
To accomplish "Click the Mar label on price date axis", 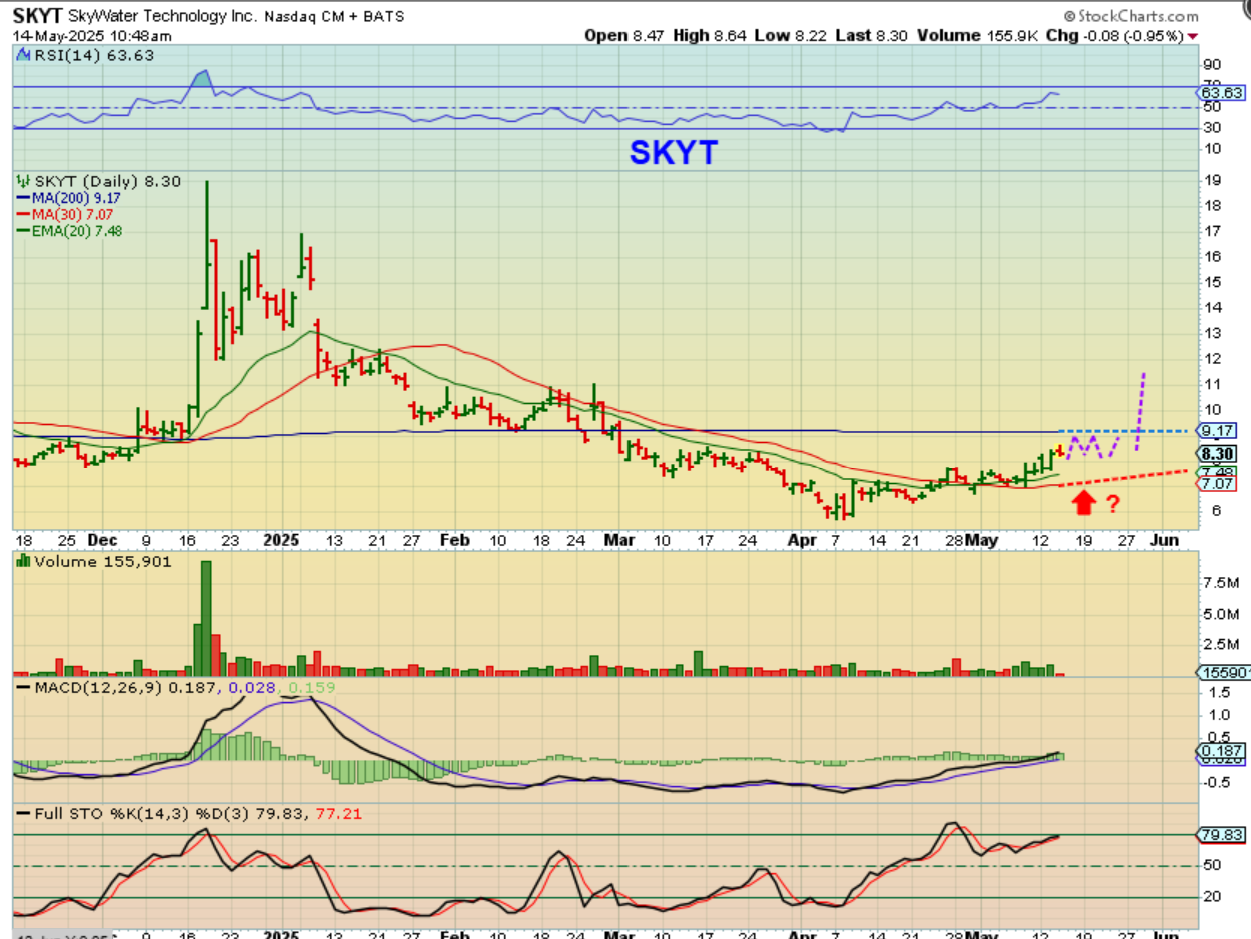I will [x=618, y=540].
